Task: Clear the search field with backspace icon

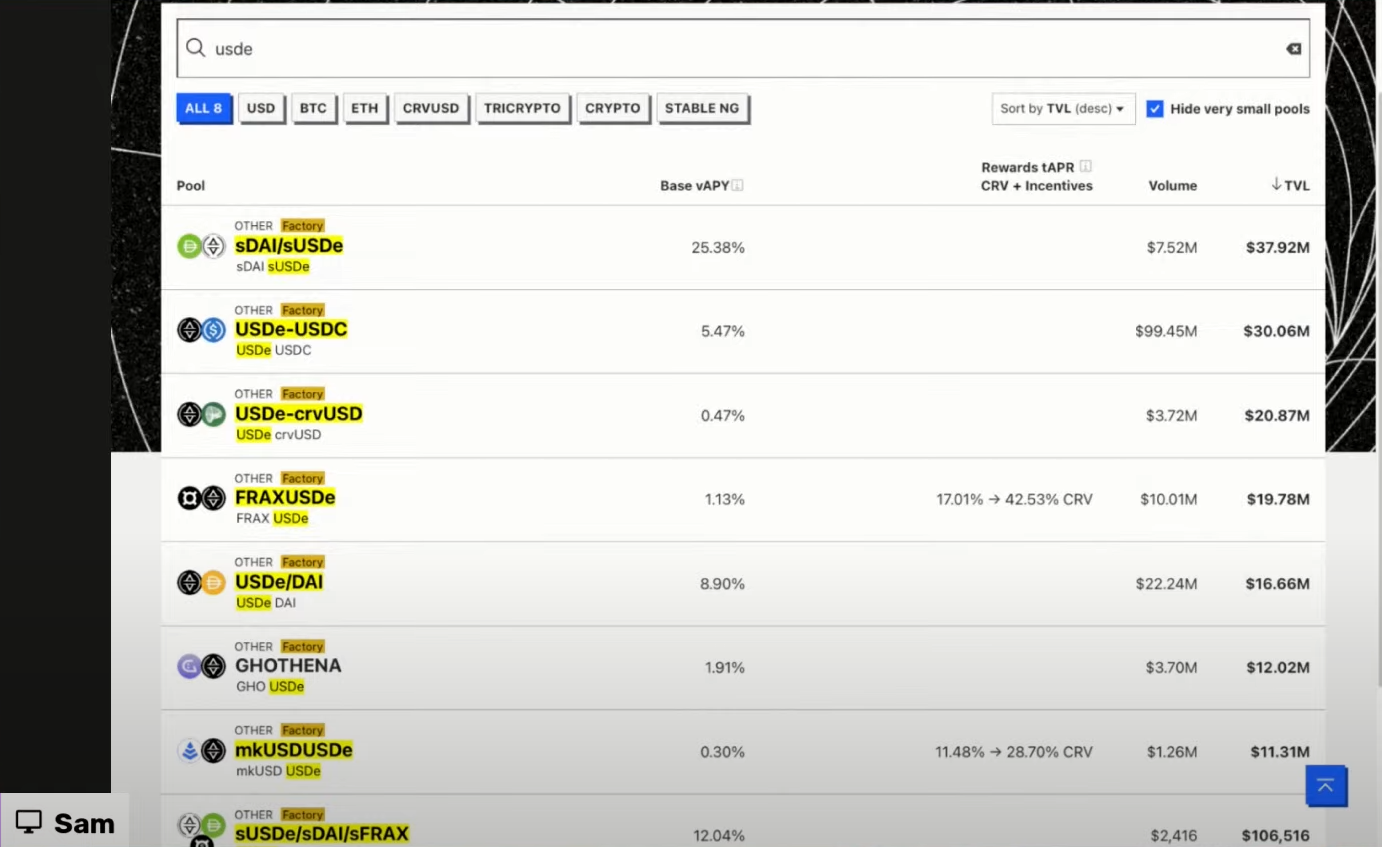Action: click(1293, 49)
